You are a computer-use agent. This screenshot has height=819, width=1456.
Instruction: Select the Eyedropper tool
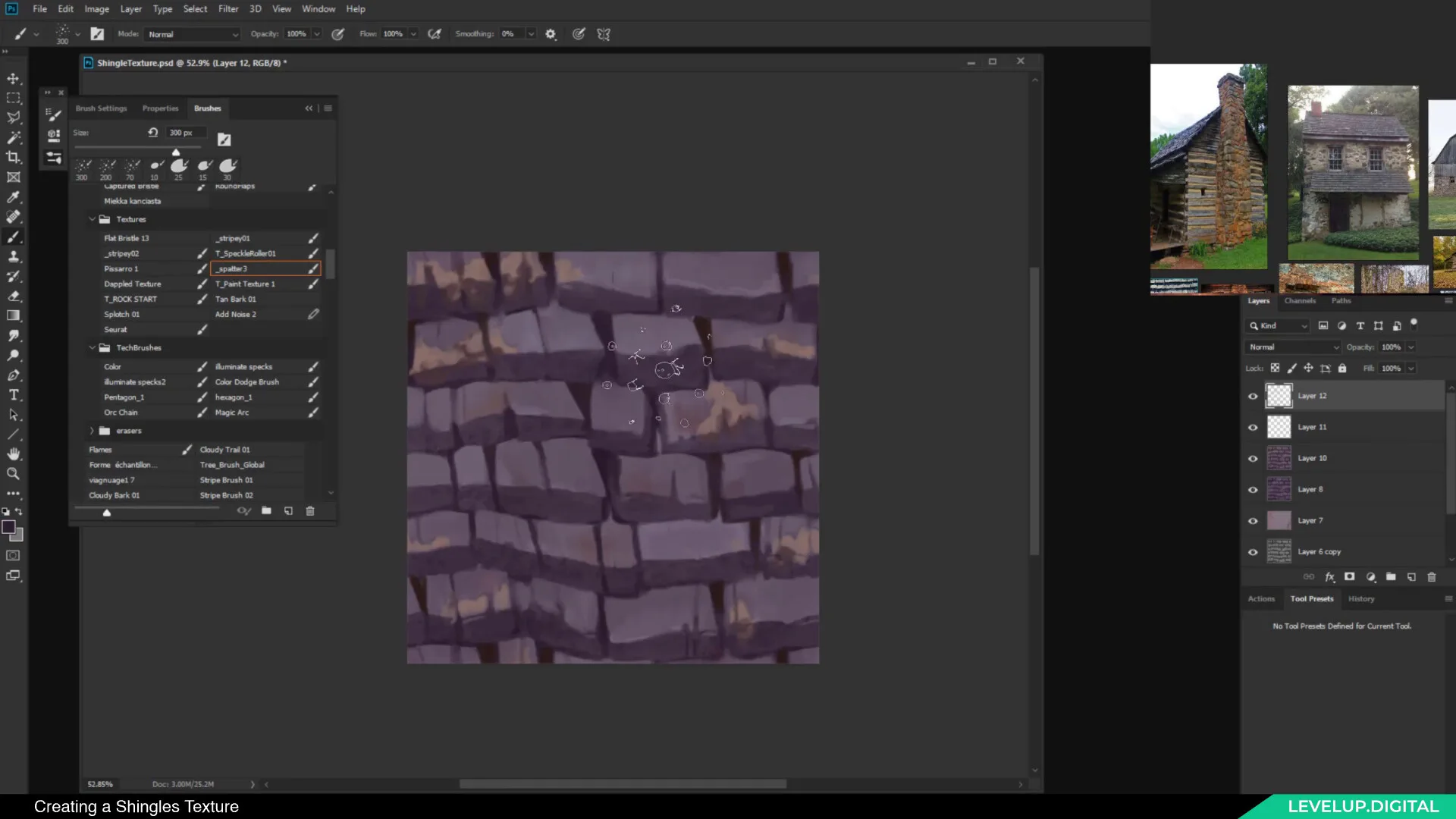click(x=14, y=197)
